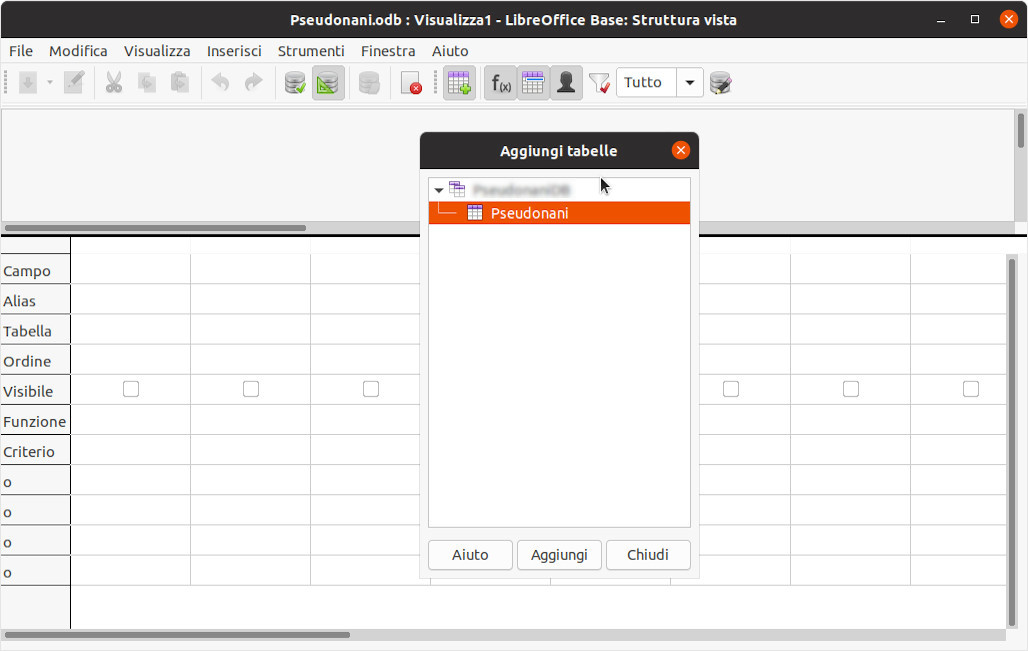Open the File menu

pyautogui.click(x=21, y=51)
